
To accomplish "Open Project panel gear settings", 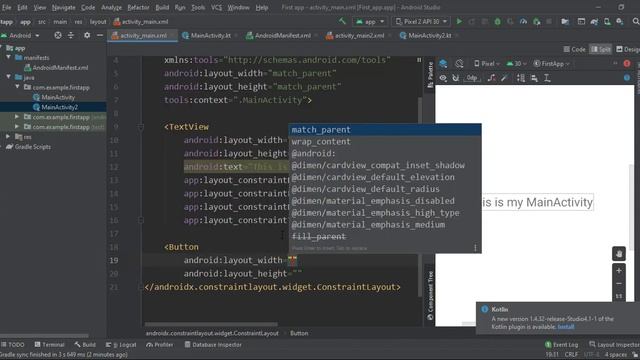I will [x=87, y=36].
